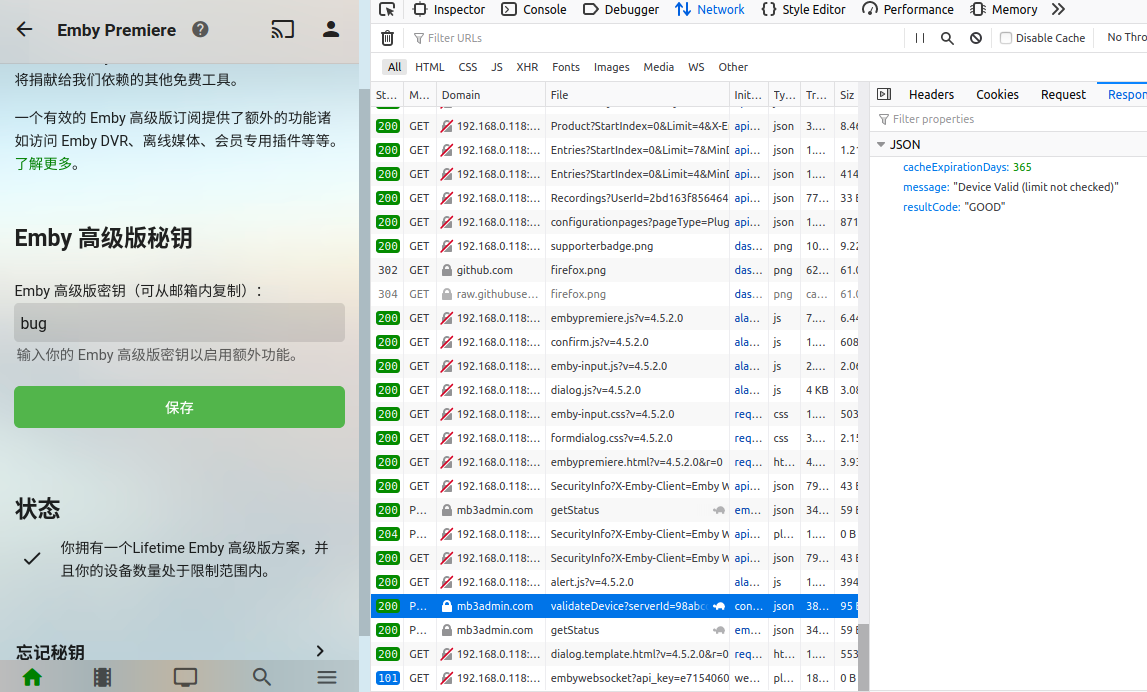1147x692 pixels.
Task: Pause network recording
Action: click(x=920, y=38)
